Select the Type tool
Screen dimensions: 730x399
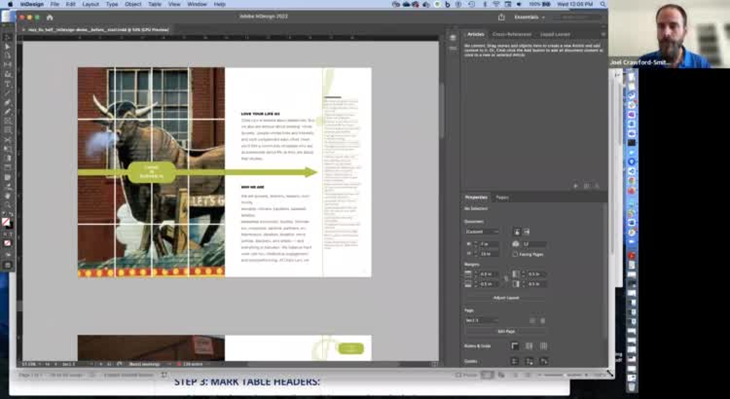pos(7,84)
